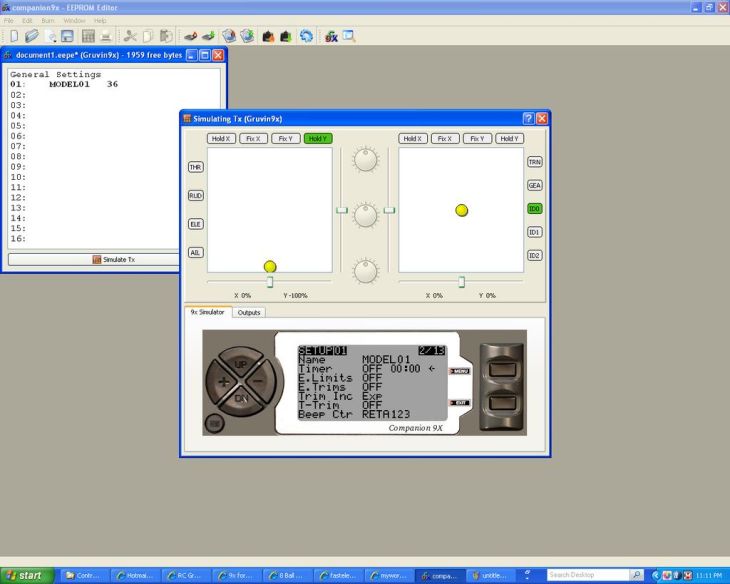
Task: Click the top potentiometer knob
Action: (365, 159)
